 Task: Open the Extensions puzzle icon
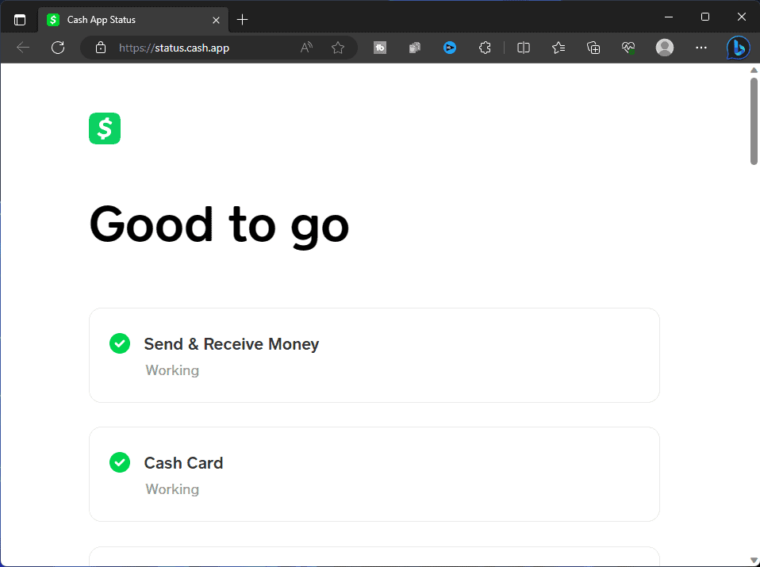coord(485,47)
